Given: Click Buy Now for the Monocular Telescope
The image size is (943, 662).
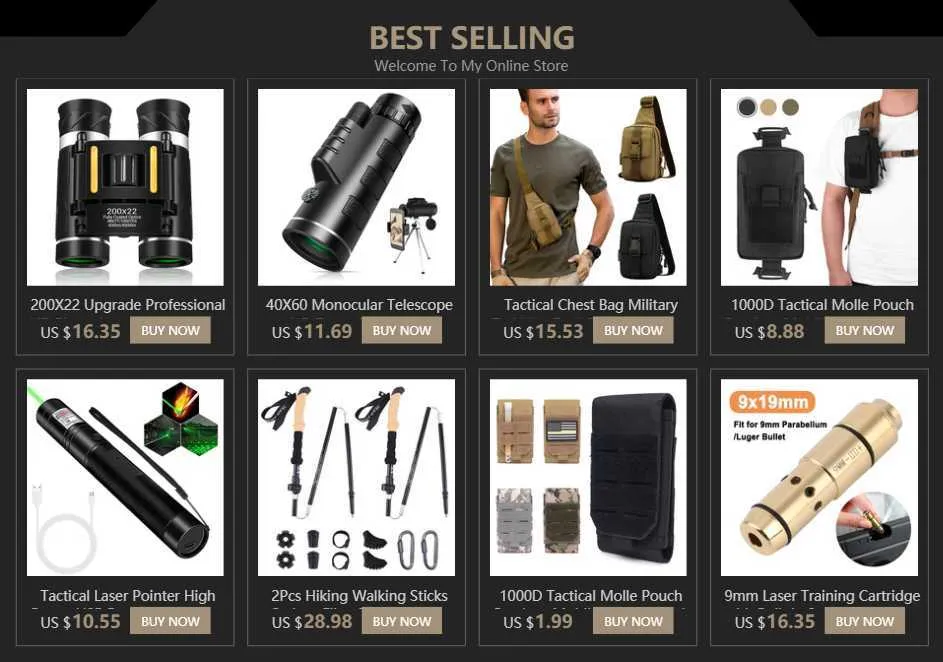Looking at the screenshot, I should pyautogui.click(x=402, y=331).
